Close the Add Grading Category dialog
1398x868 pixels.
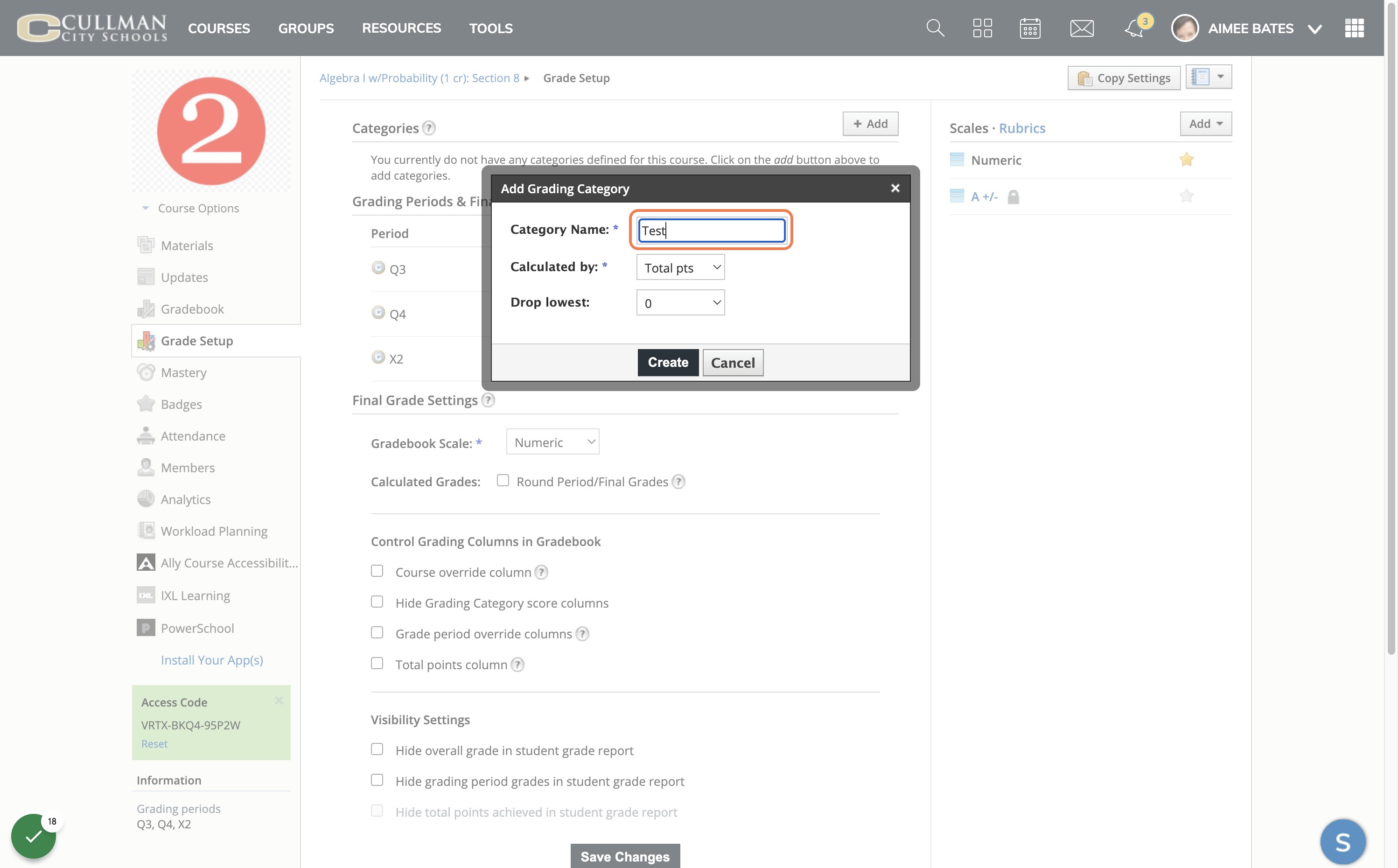coord(895,188)
